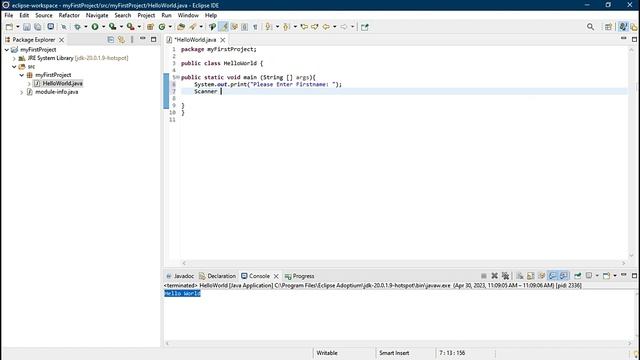
Task: Click the Previous Annotation icon
Action: (286, 27)
